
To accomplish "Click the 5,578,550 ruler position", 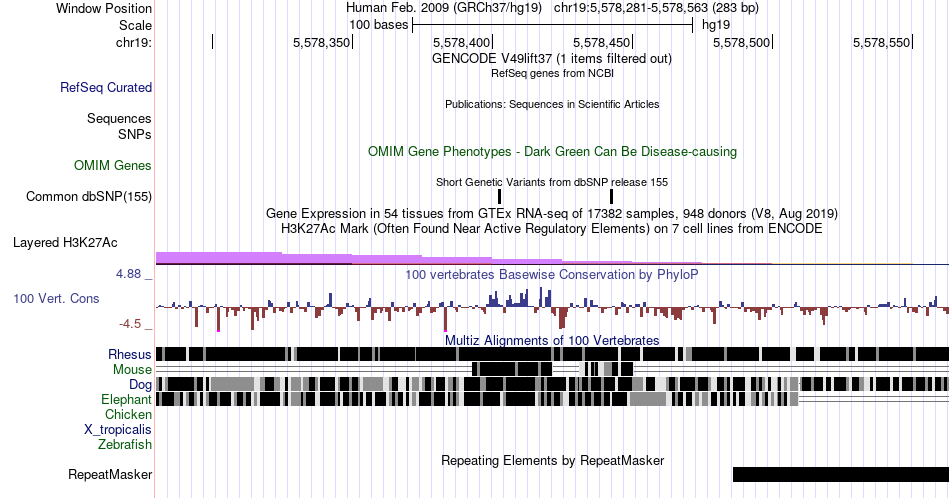I will 881,42.
